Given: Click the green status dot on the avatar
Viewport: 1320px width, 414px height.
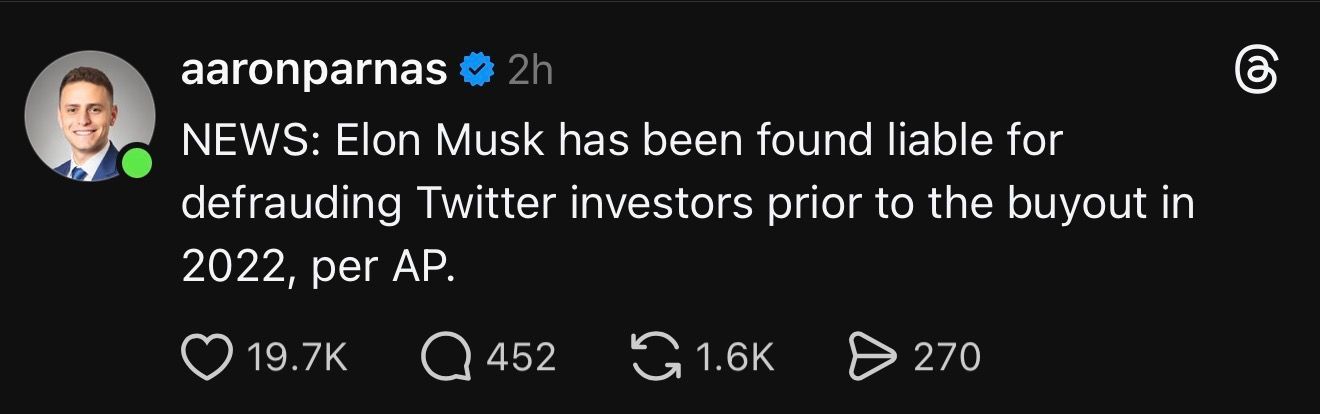Looking at the screenshot, I should click(x=136, y=164).
